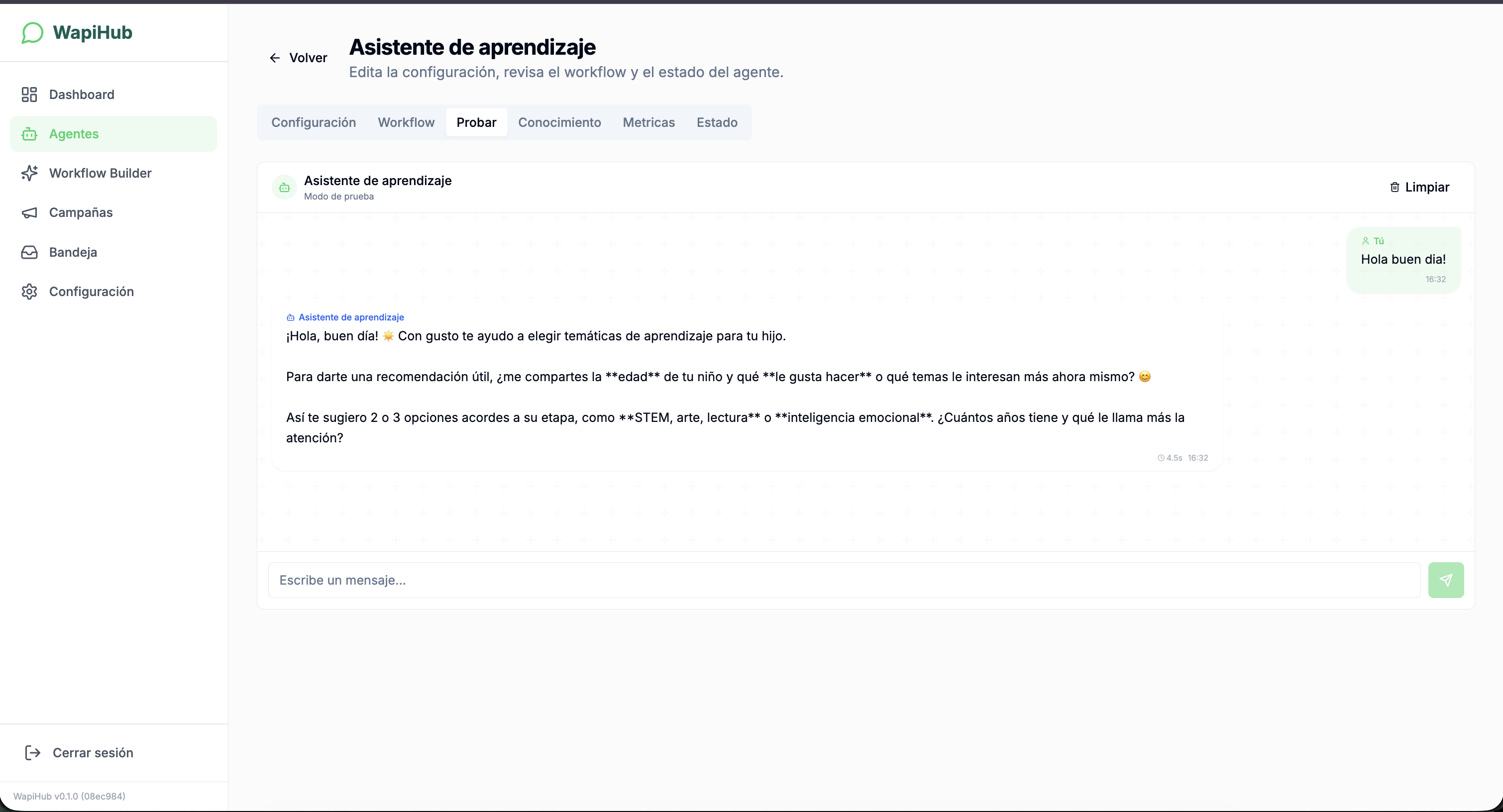The width and height of the screenshot is (1503, 812).
Task: Click the agent avatar icon in chat header
Action: click(x=284, y=187)
